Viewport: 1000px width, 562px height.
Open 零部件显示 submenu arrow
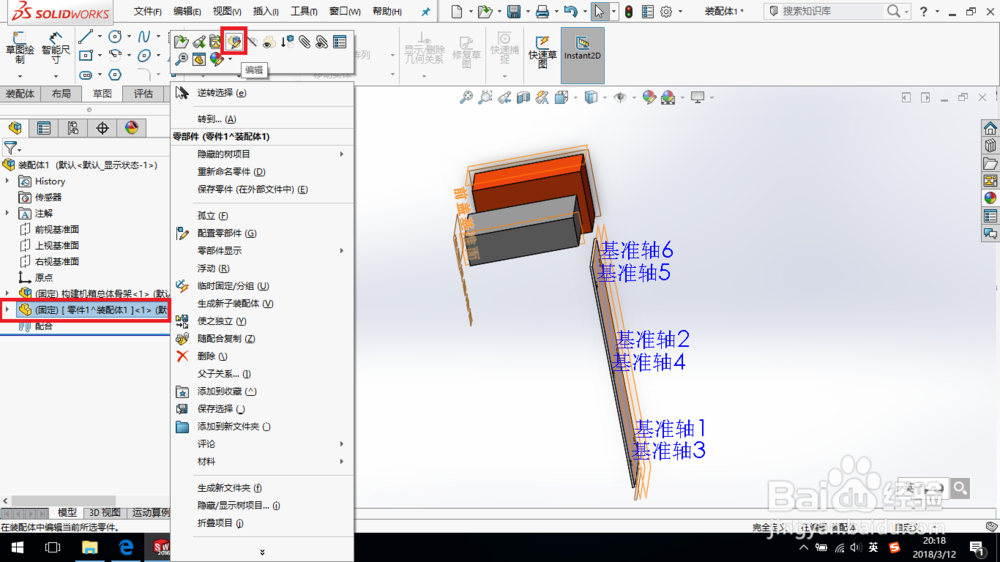[x=342, y=251]
